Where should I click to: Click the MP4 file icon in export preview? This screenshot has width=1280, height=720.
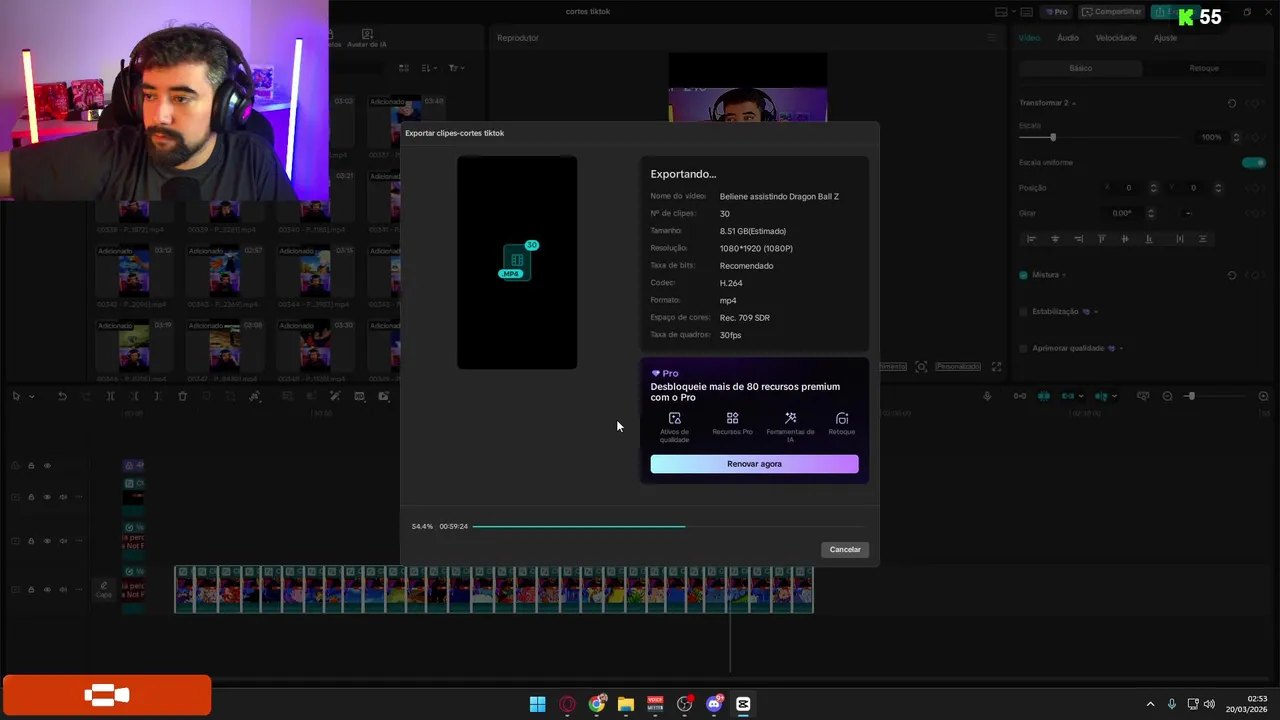516,262
